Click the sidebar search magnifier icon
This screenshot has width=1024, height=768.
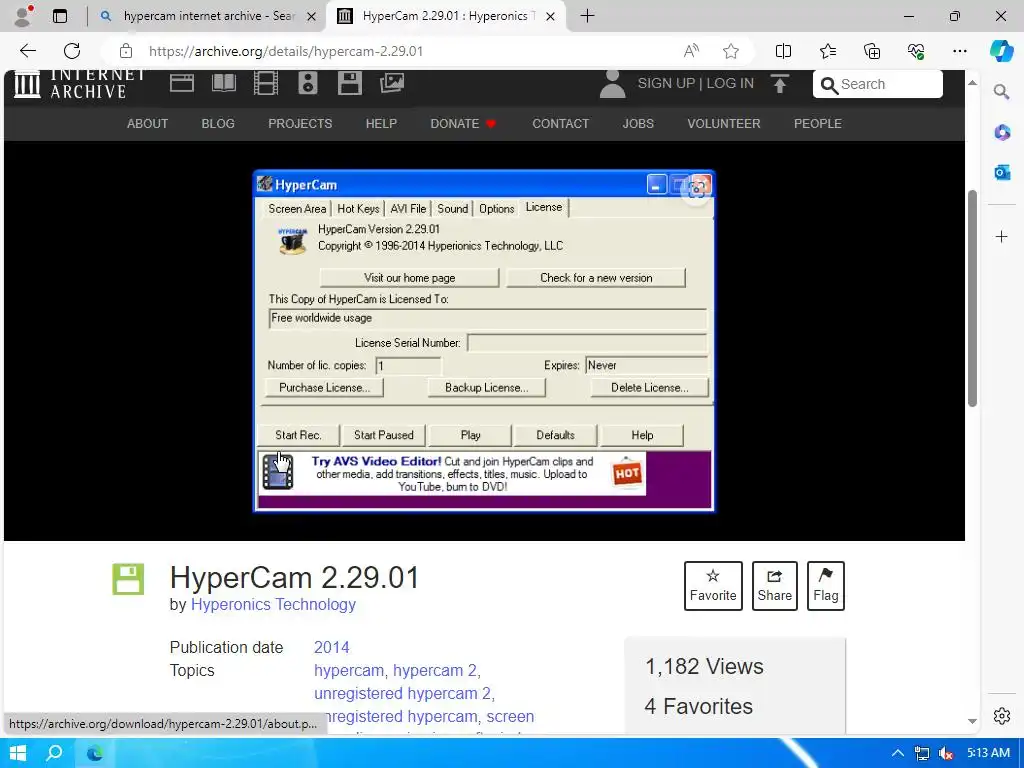(1001, 91)
